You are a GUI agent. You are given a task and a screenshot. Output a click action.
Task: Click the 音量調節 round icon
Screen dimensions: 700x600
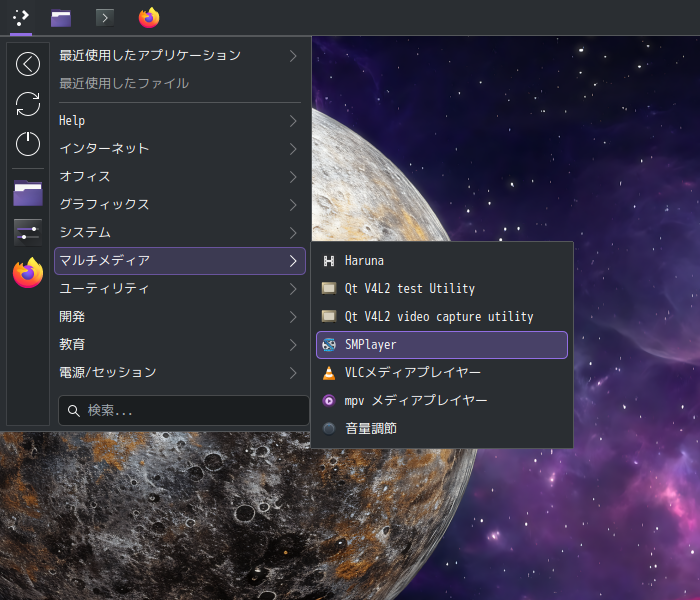click(x=329, y=429)
